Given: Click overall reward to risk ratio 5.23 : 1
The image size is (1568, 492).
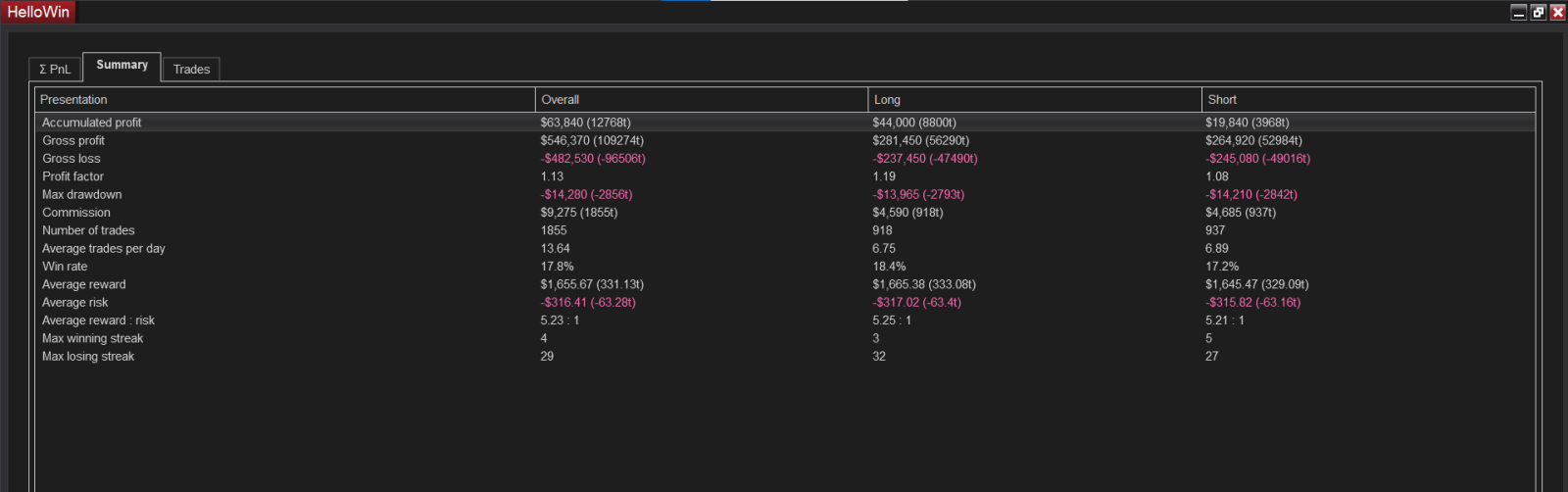Looking at the screenshot, I should (x=560, y=320).
